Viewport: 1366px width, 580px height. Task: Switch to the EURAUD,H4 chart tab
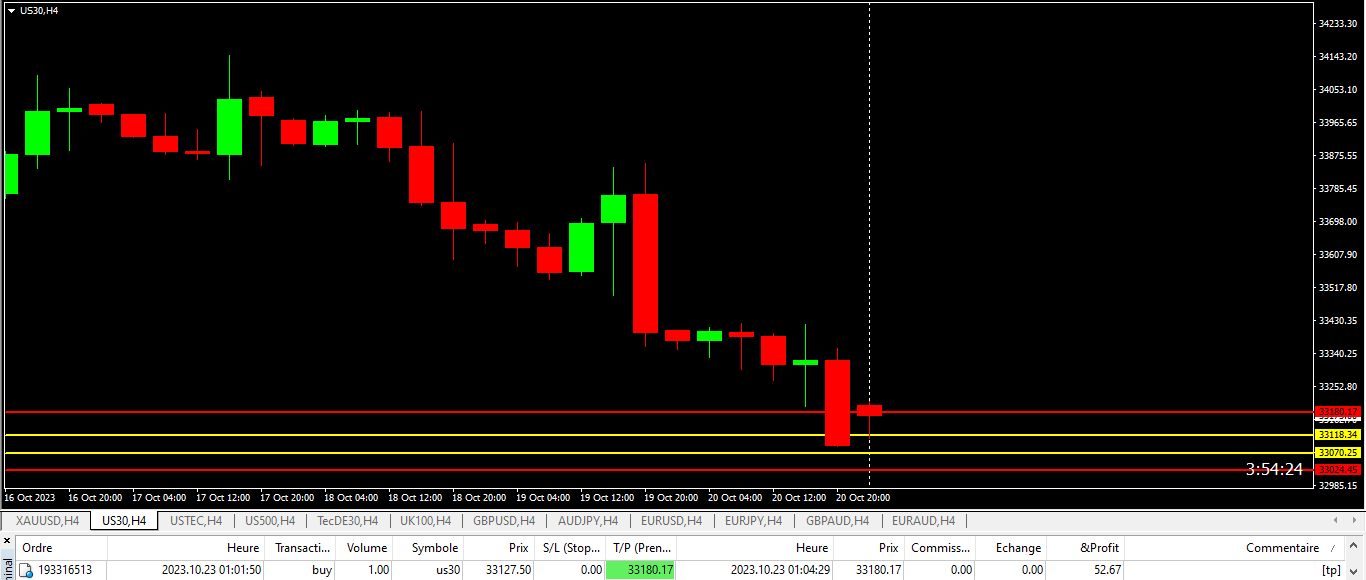click(923, 521)
